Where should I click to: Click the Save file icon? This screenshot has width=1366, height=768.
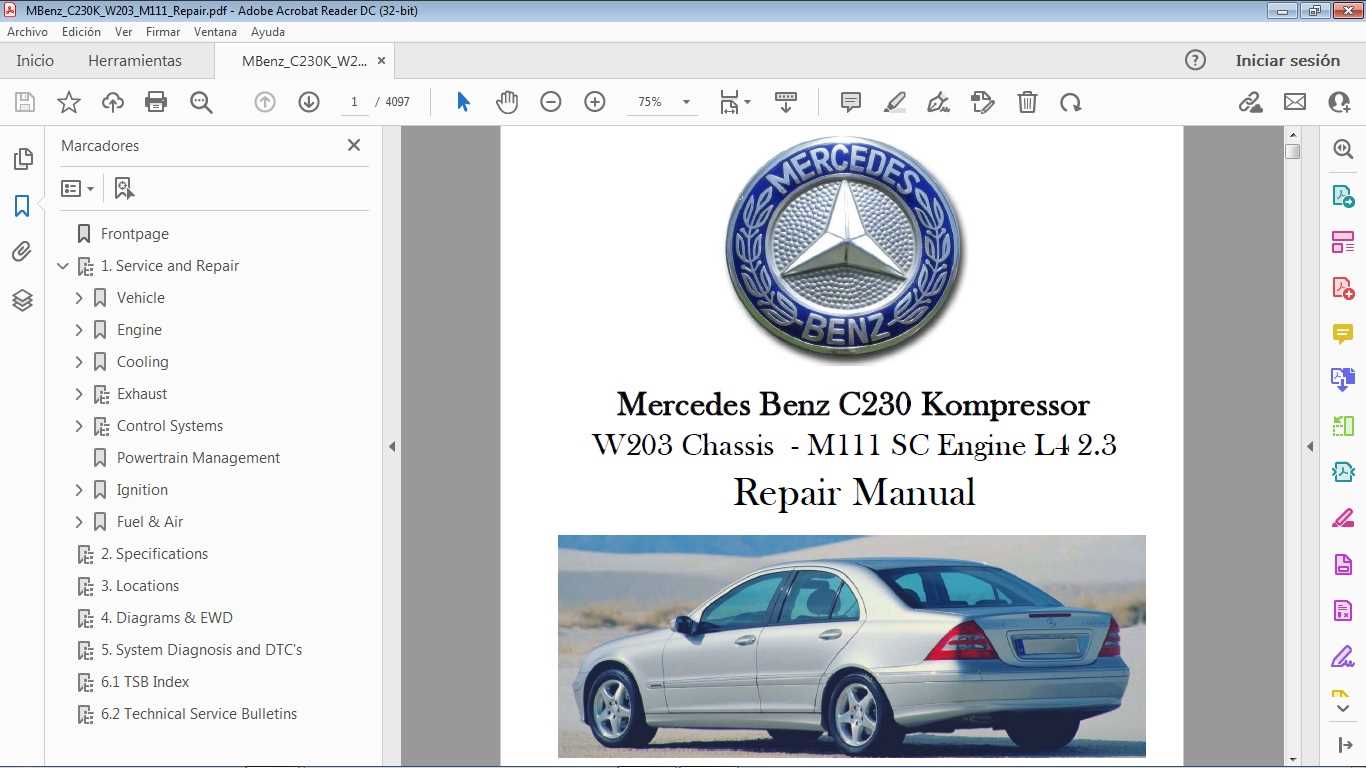(25, 102)
